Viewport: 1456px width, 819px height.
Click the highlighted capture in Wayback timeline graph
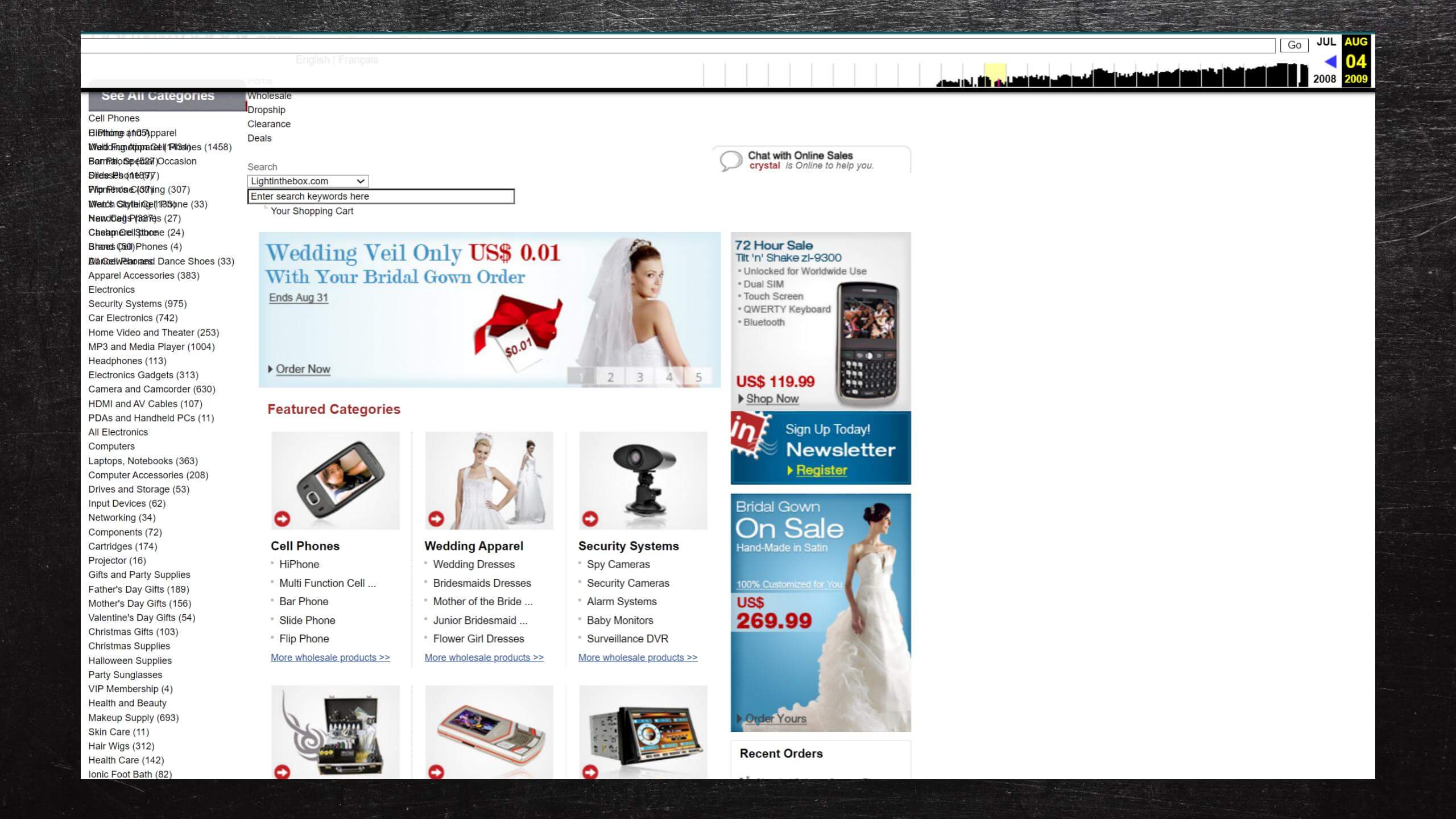(x=995, y=75)
